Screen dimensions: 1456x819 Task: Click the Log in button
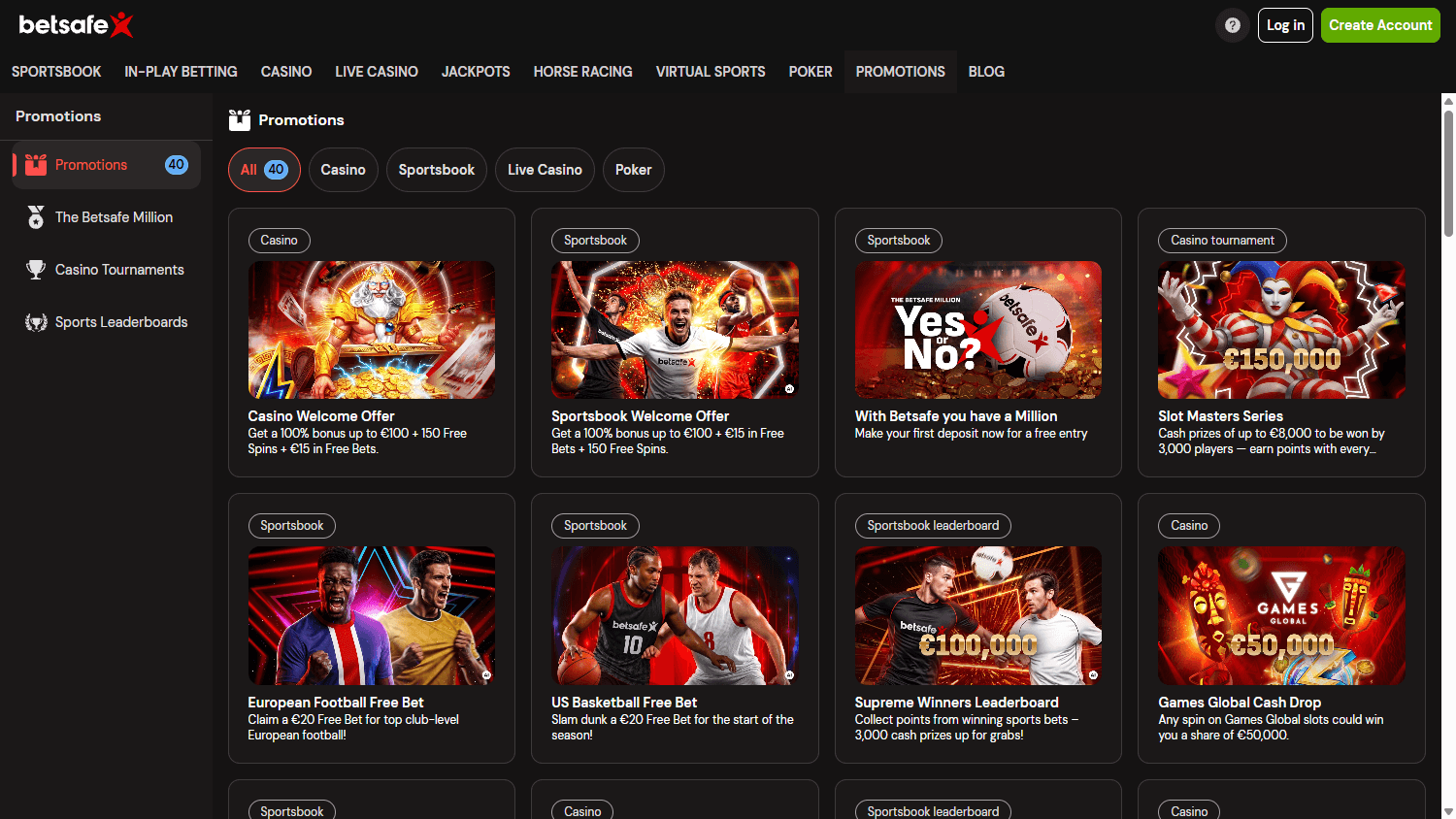pyautogui.click(x=1285, y=25)
